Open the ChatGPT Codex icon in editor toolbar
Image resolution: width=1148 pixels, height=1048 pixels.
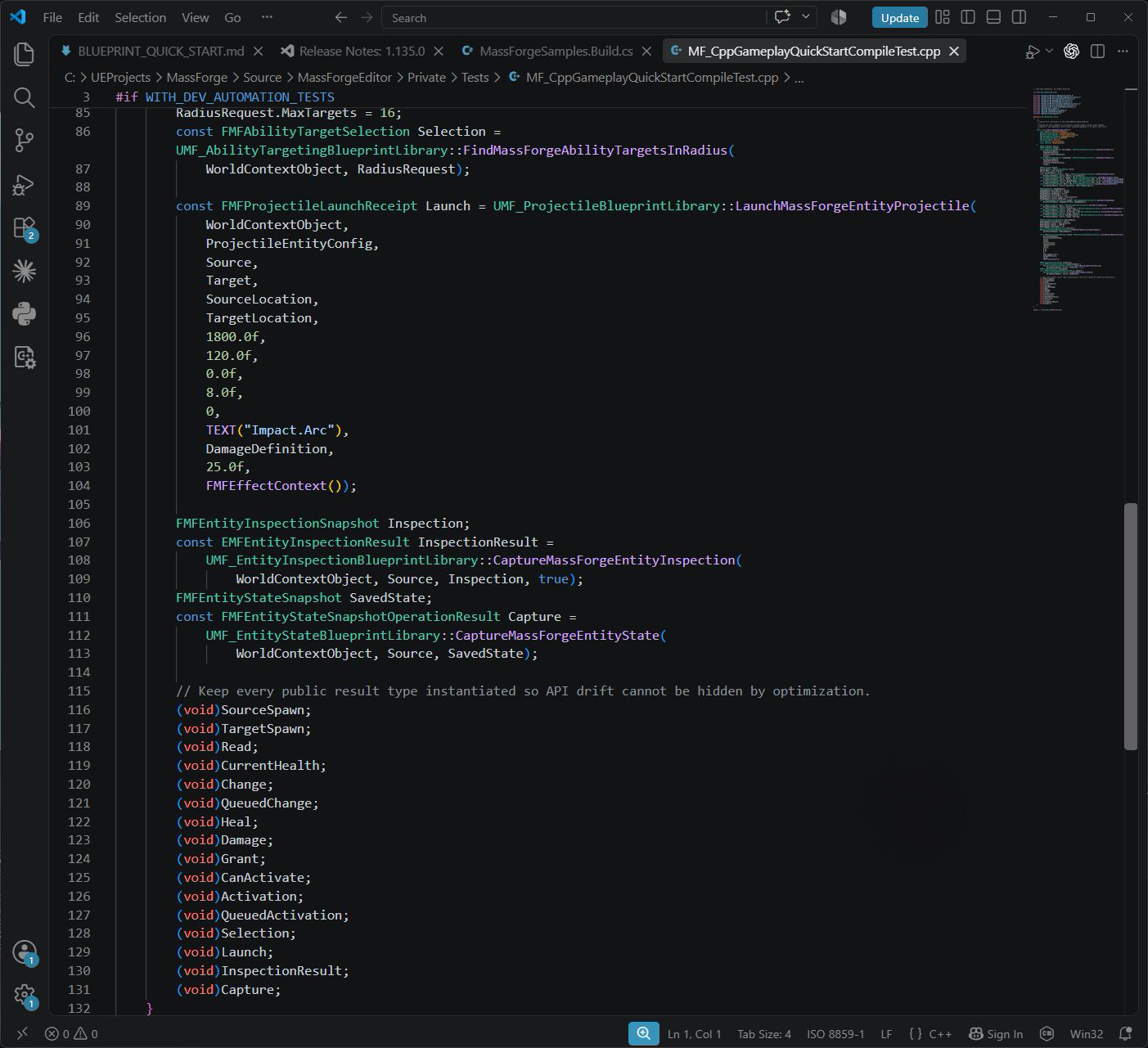coord(1071,52)
